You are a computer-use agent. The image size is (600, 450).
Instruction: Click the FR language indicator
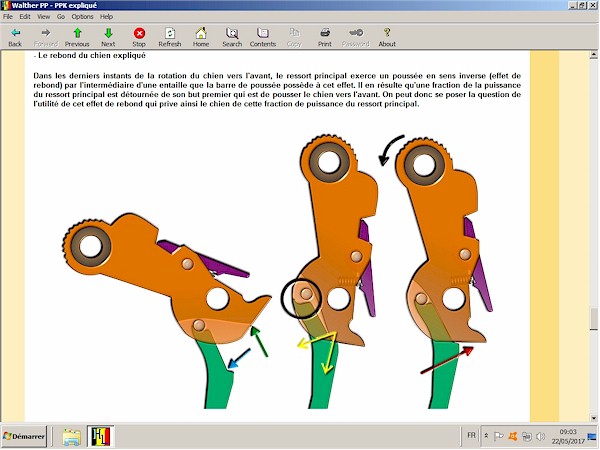(471, 435)
